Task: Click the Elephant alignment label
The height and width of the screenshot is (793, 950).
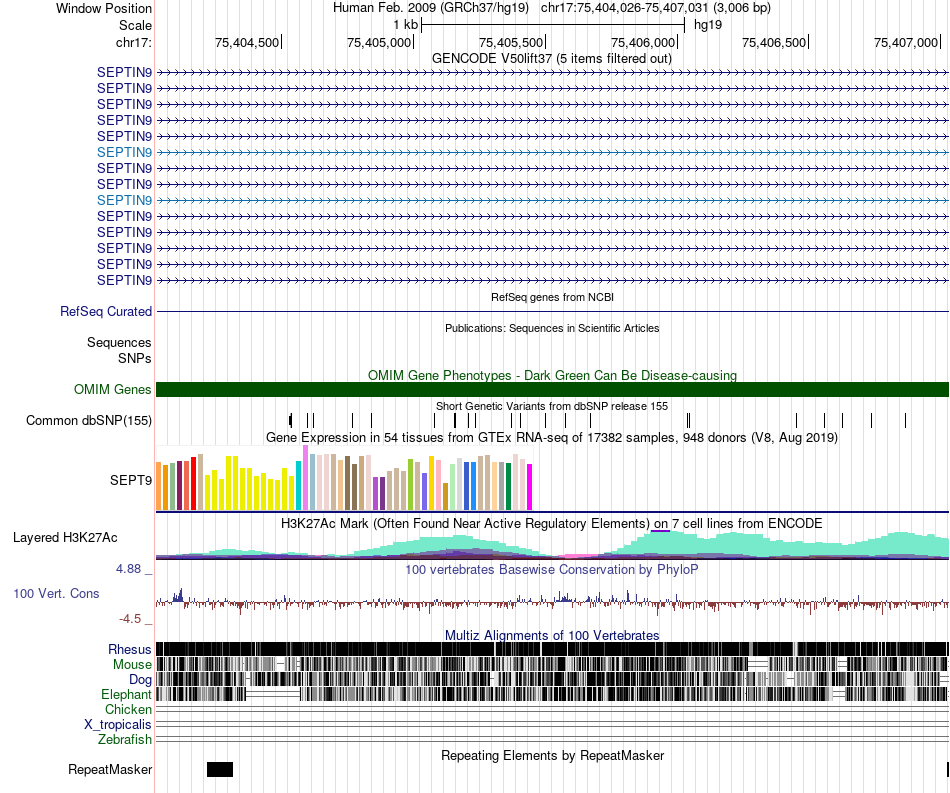Action: 126,695
